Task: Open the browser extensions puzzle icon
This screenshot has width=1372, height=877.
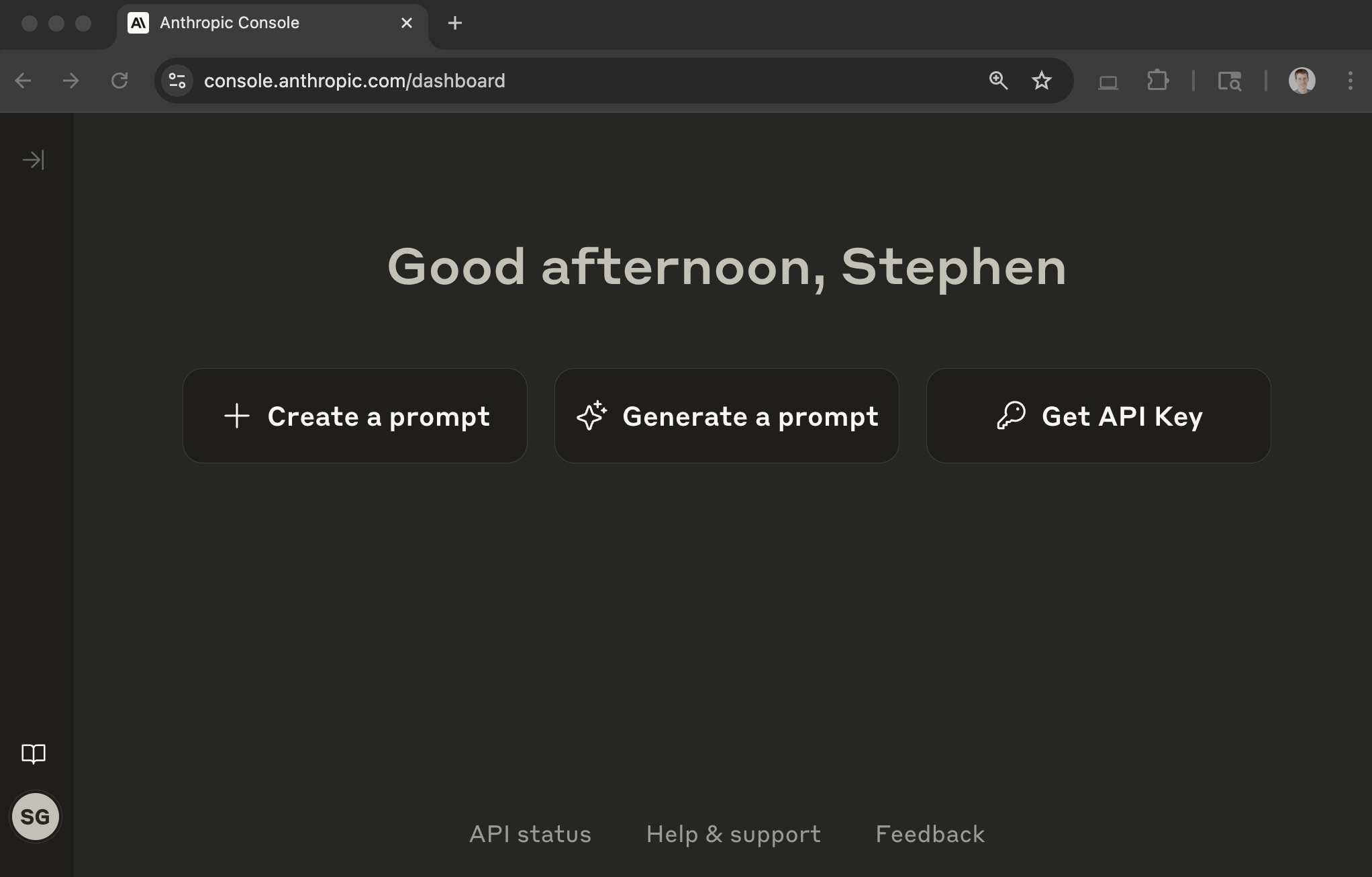Action: coord(1157,81)
